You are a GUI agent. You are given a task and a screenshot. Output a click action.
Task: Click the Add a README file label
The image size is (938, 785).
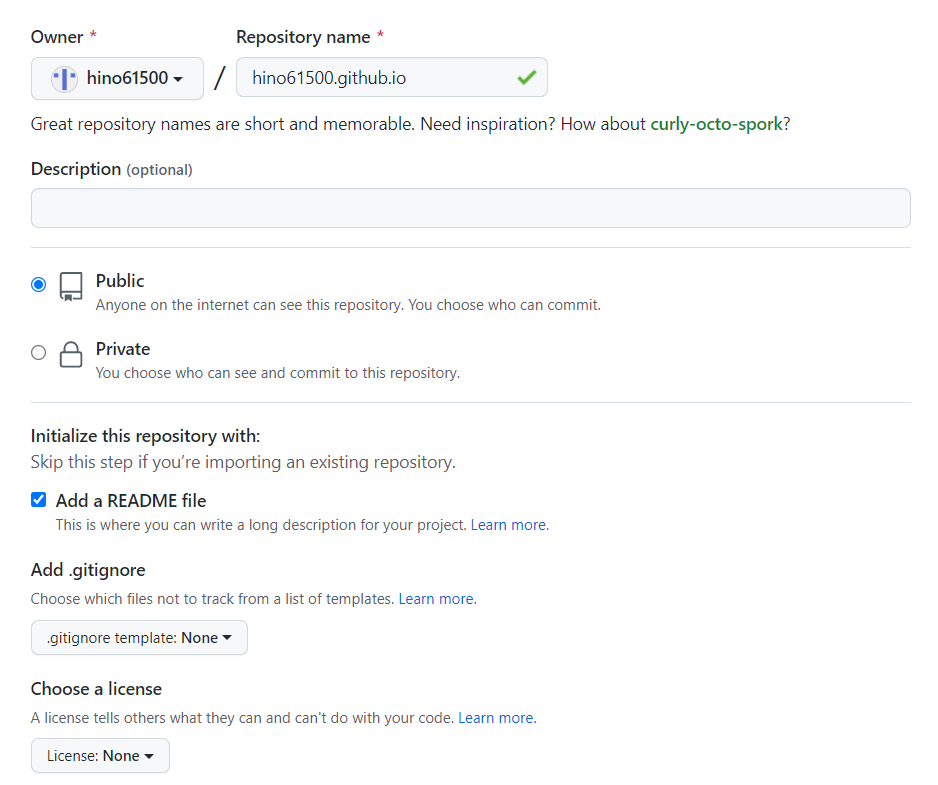(131, 500)
